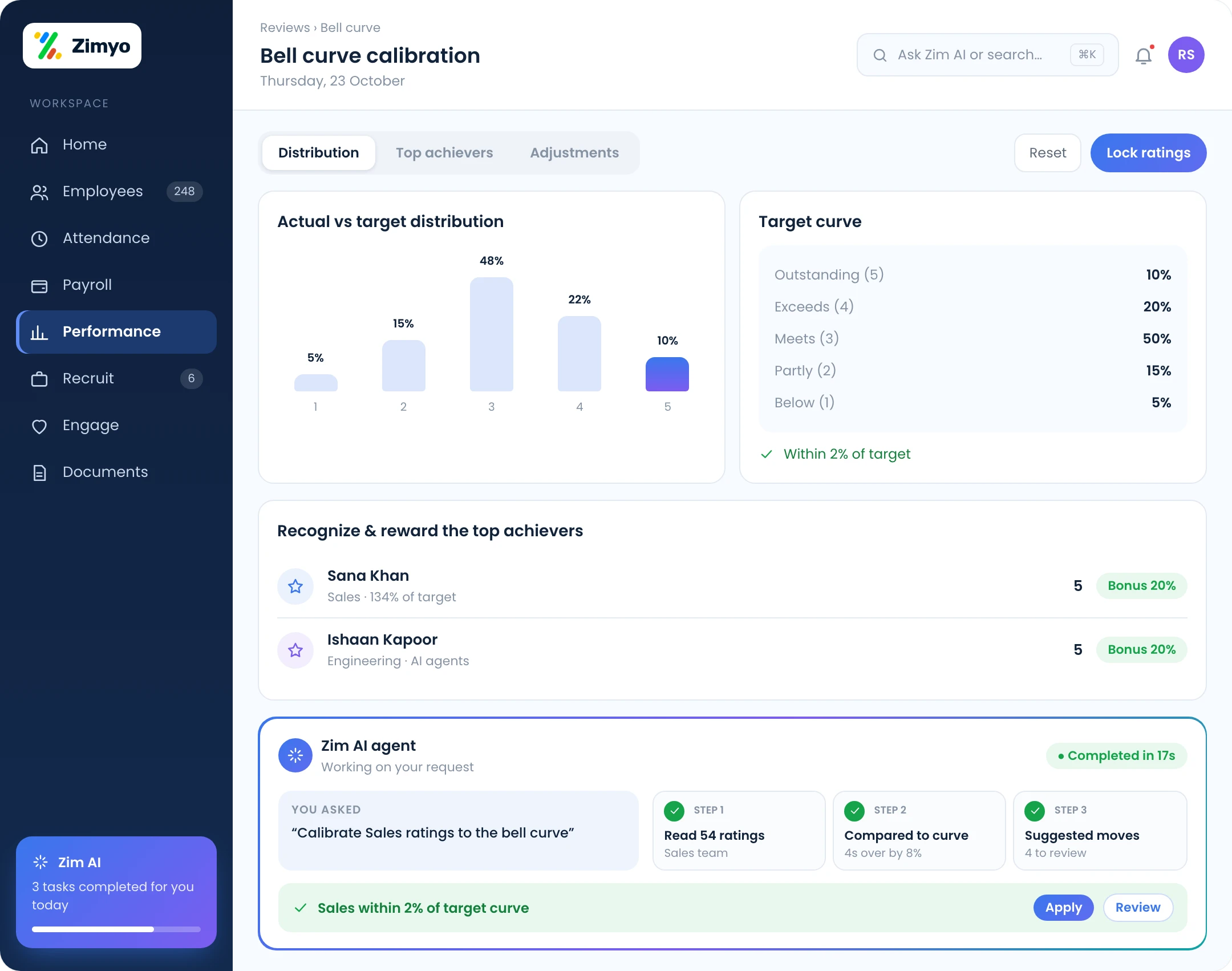Click the rating 5 highlighted bar
1232x971 pixels.
pos(667,374)
